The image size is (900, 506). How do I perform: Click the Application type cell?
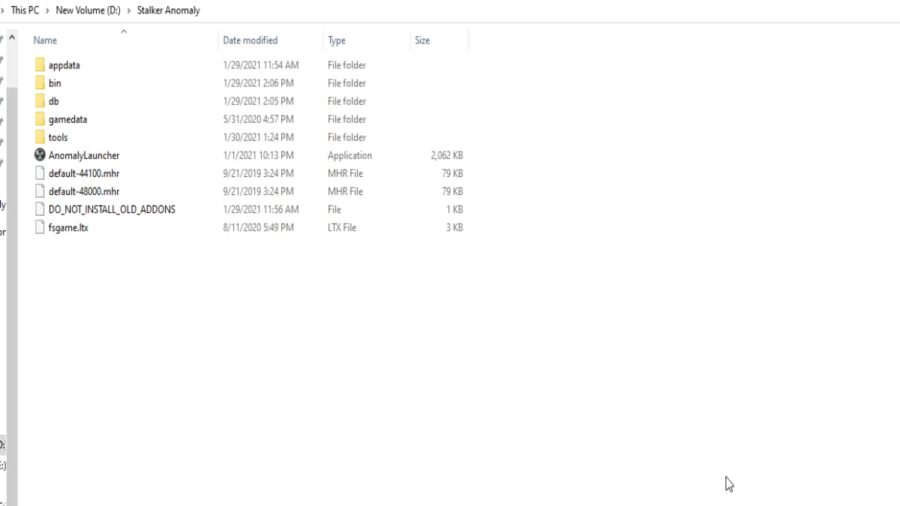click(x=350, y=155)
